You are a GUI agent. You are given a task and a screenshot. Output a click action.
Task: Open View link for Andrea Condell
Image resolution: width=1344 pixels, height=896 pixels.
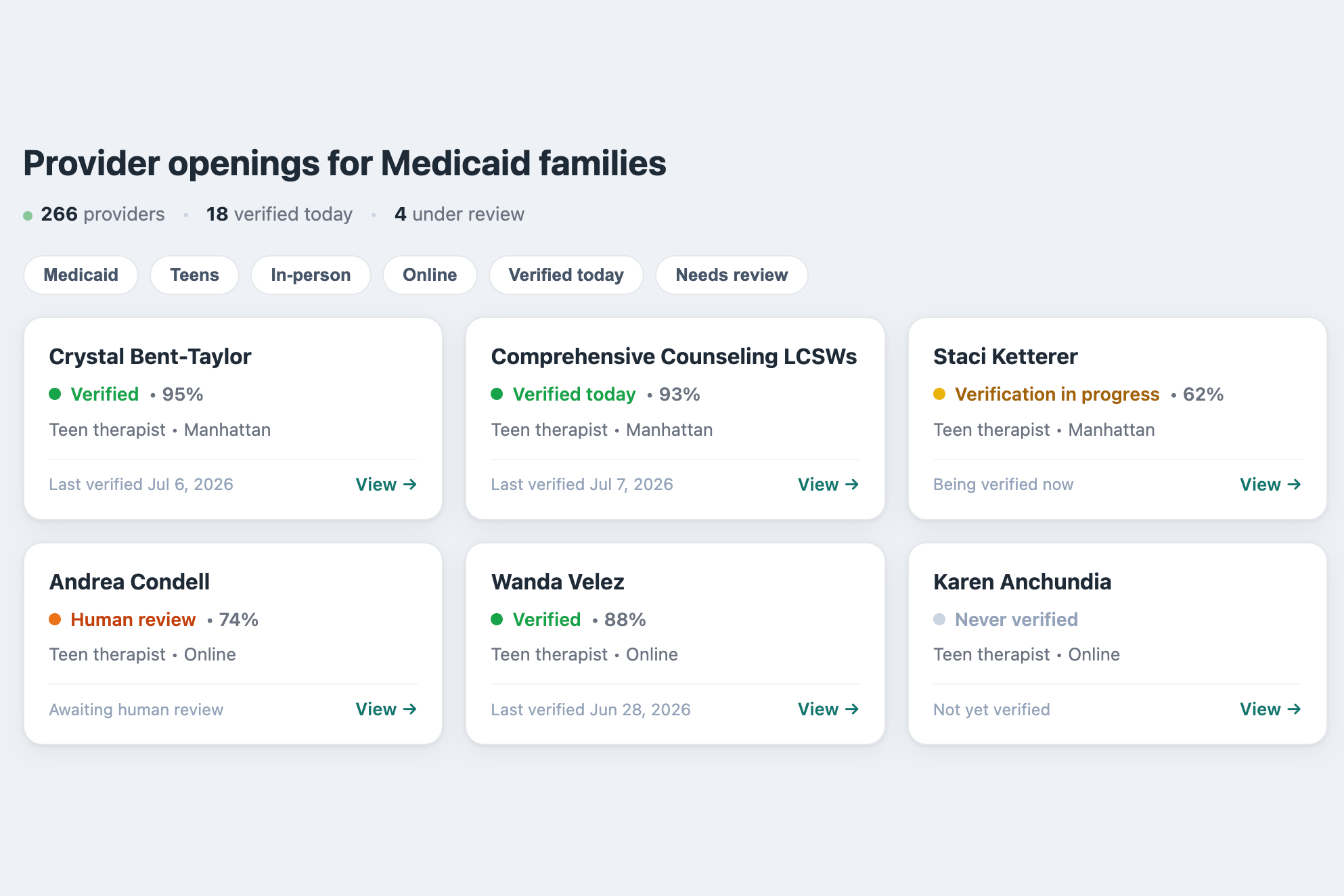tap(386, 709)
